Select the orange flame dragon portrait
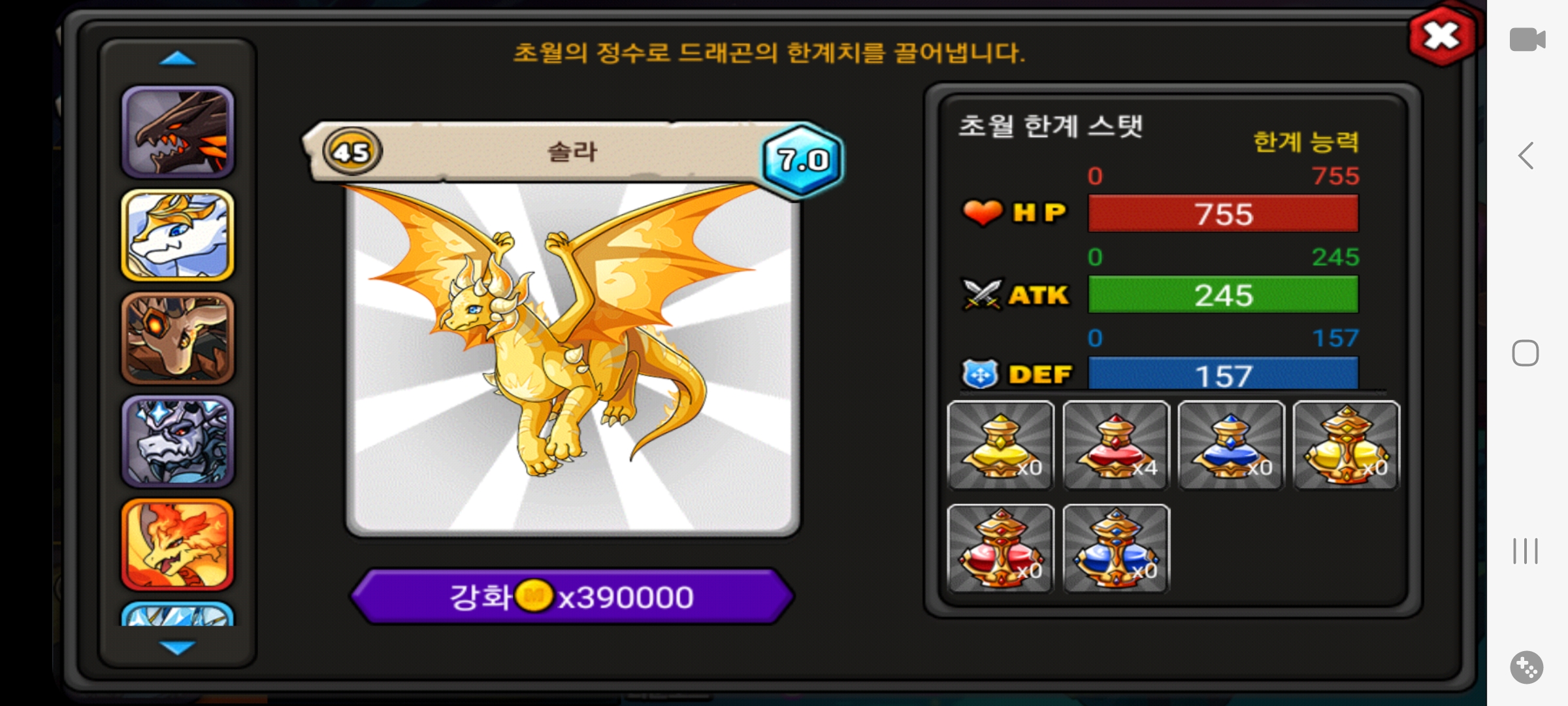 pyautogui.click(x=178, y=545)
